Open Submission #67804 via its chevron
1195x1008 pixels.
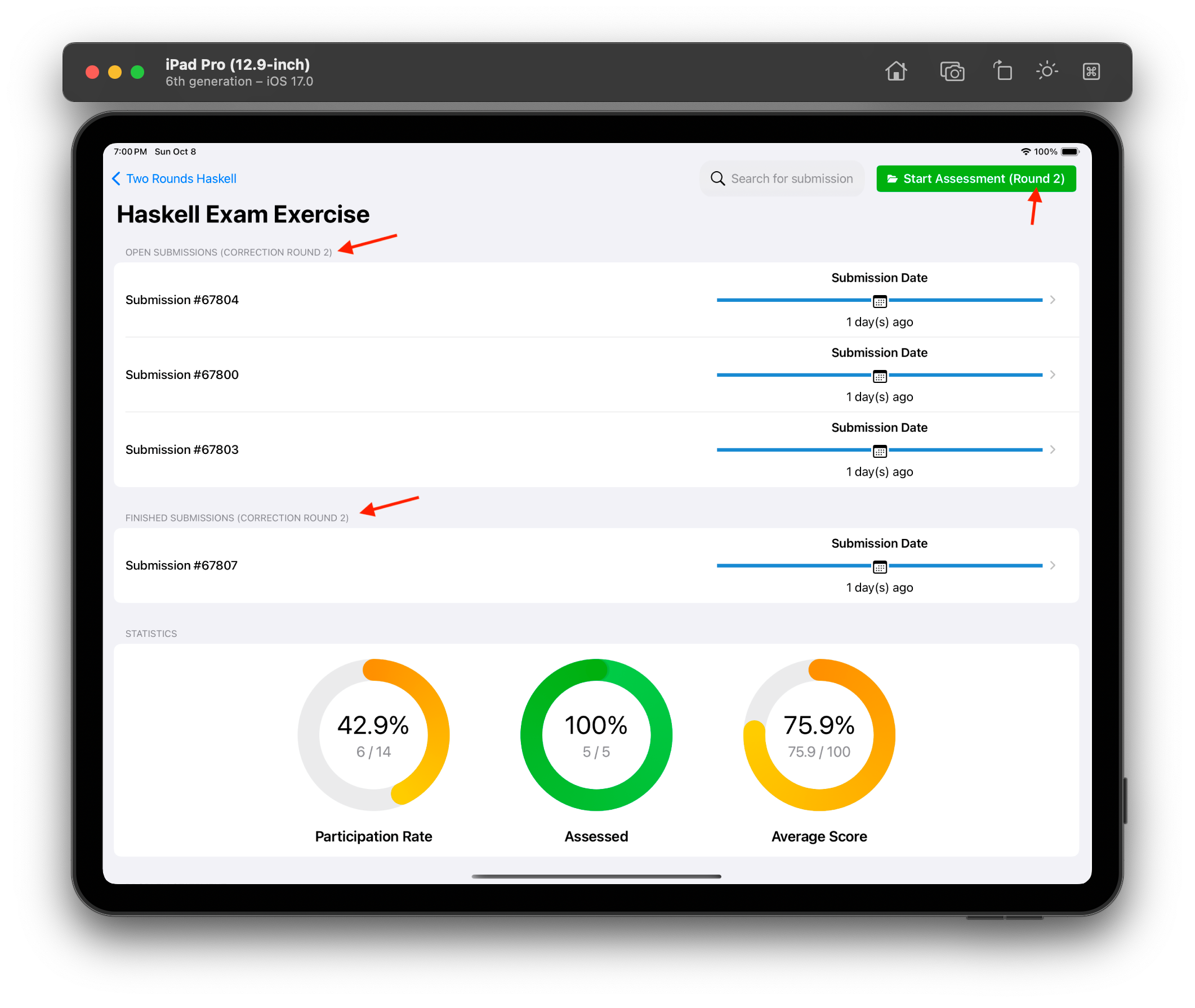click(x=1051, y=300)
